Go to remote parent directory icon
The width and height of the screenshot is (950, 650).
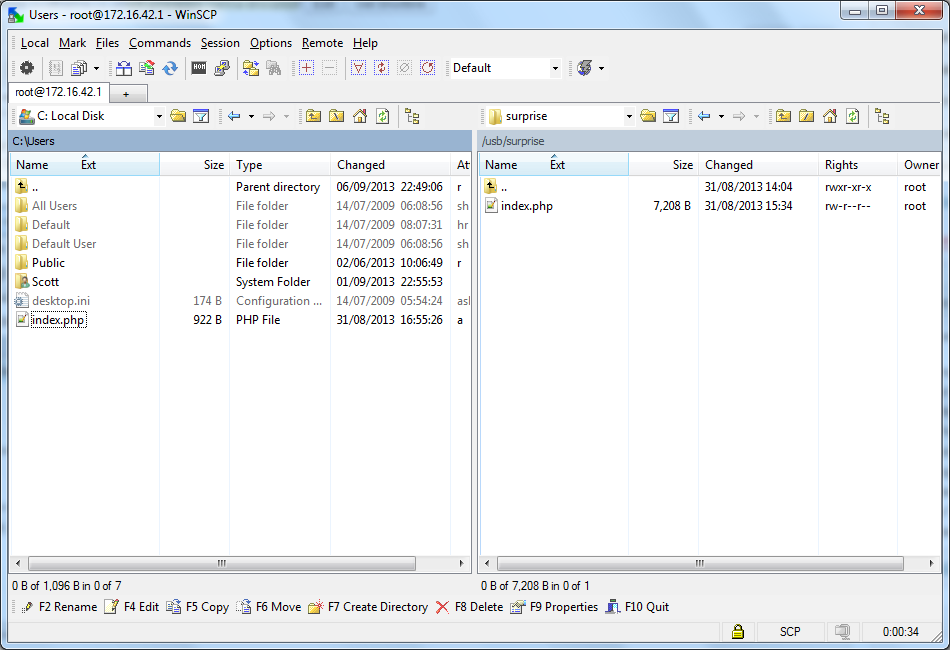tap(783, 116)
